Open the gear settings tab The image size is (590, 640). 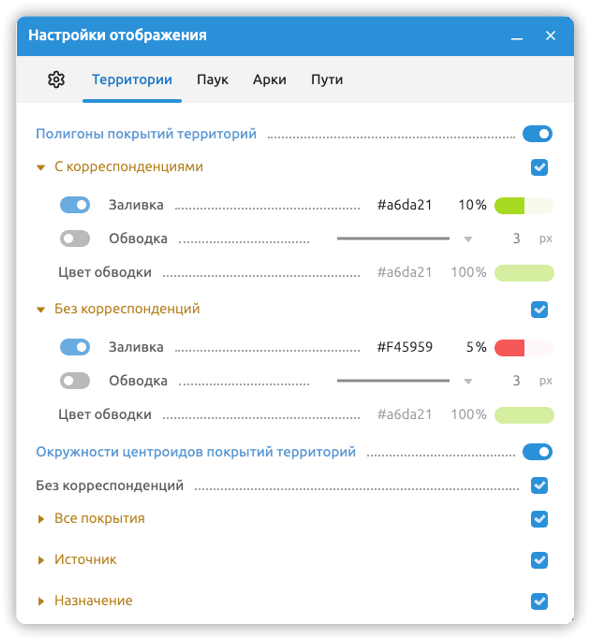(x=56, y=80)
